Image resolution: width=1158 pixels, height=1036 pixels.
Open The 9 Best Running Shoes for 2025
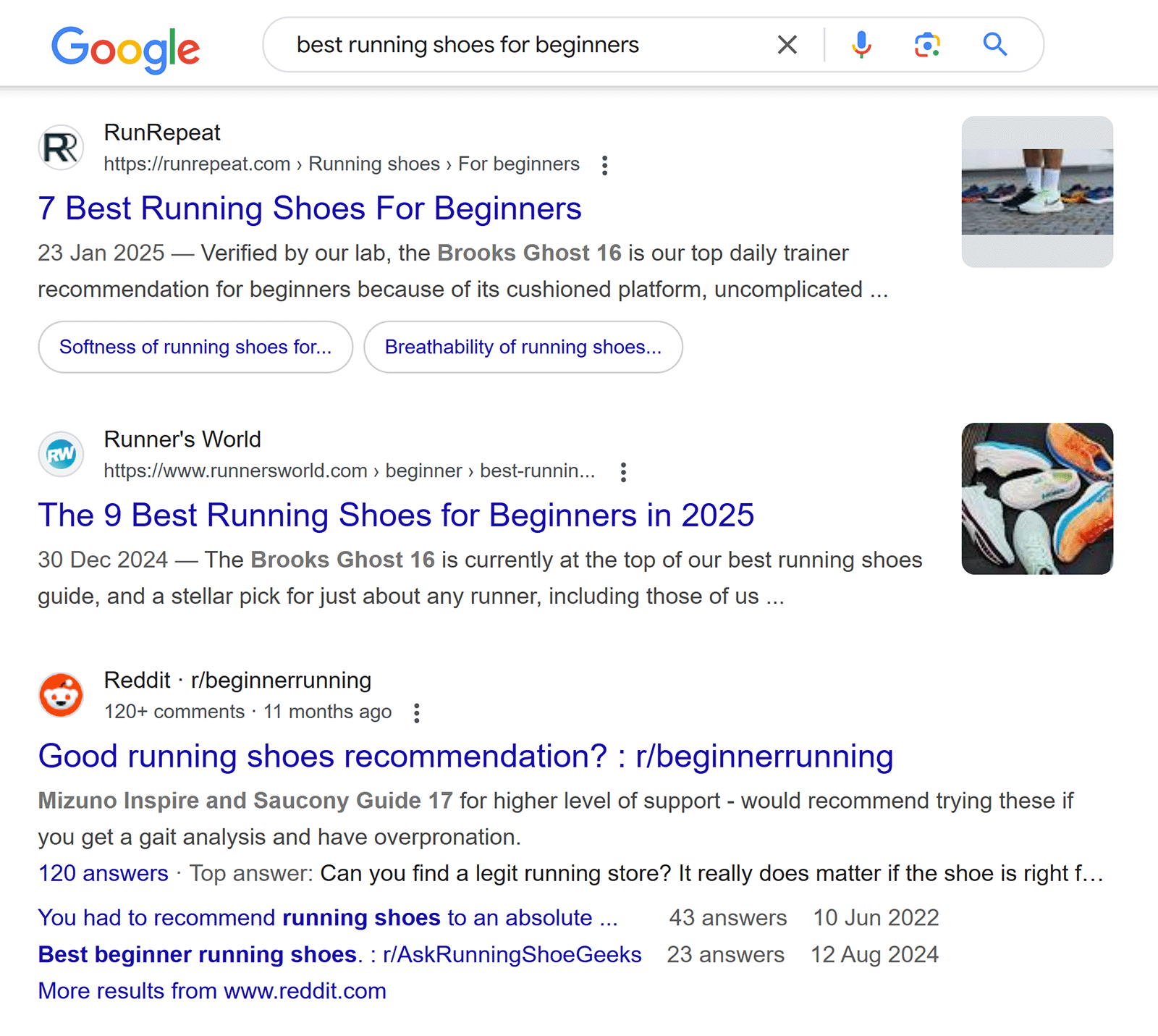397,515
